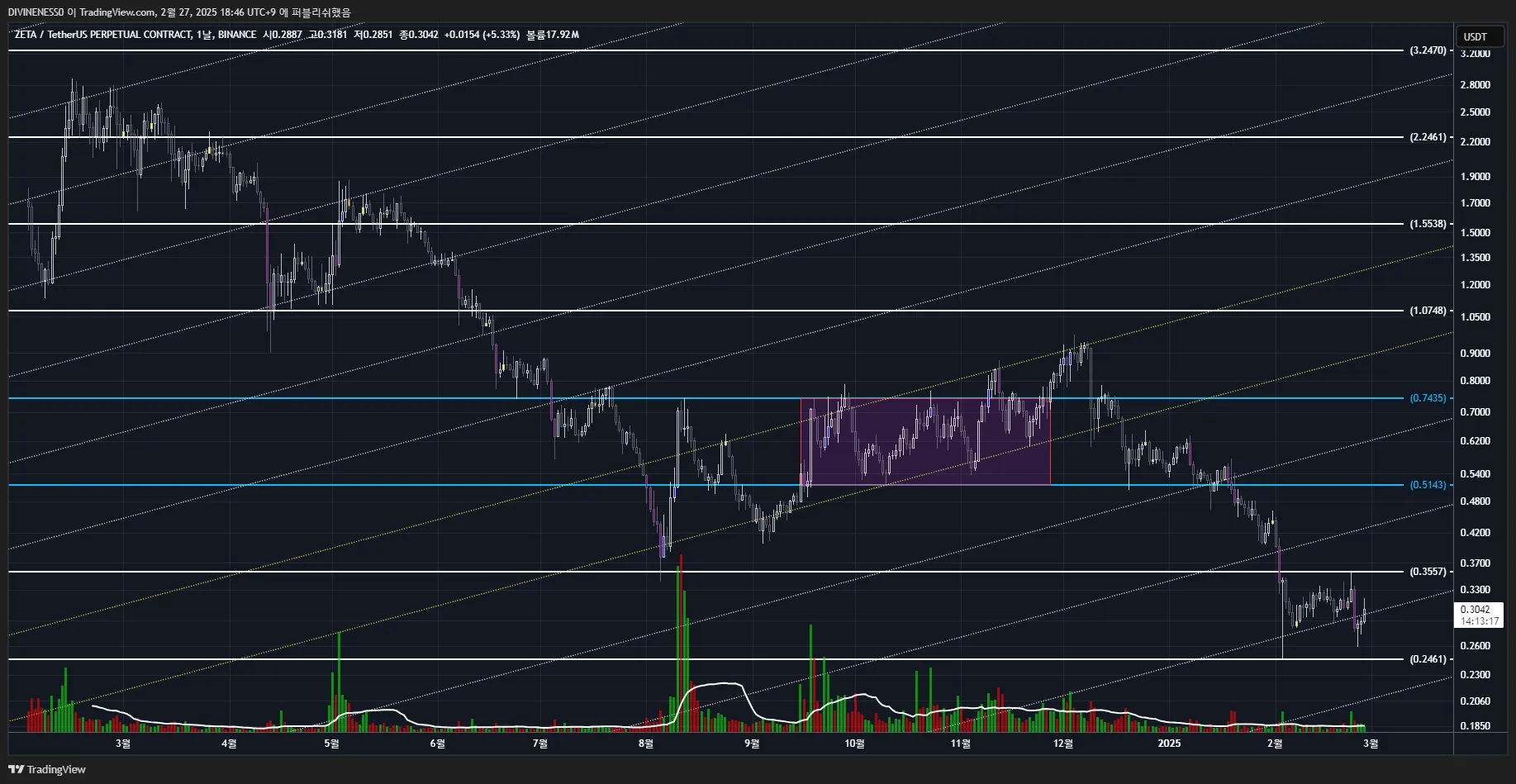Screen dimensions: 1516x784
Task: Click the DIVINENESS0 publish info line
Action: coord(179,12)
